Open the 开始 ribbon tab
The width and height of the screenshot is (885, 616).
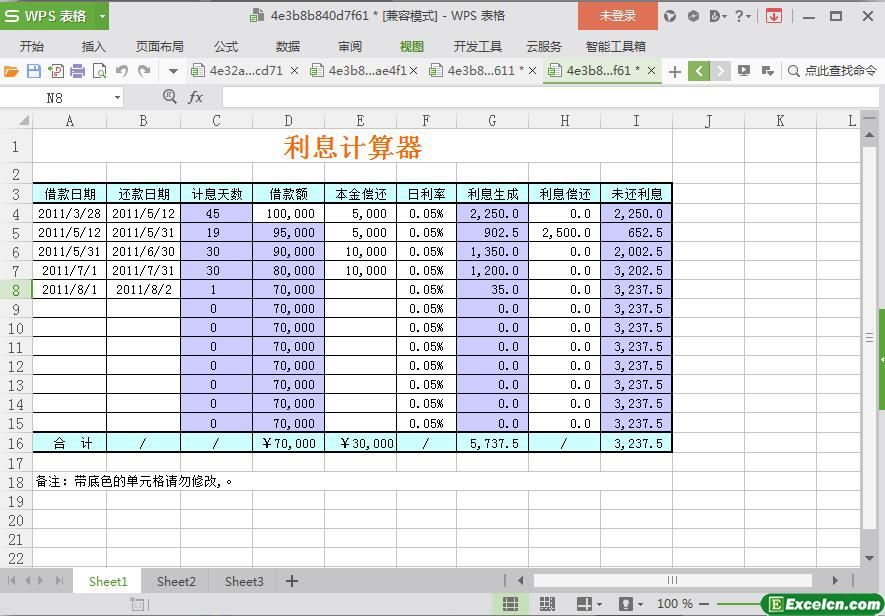(32, 46)
